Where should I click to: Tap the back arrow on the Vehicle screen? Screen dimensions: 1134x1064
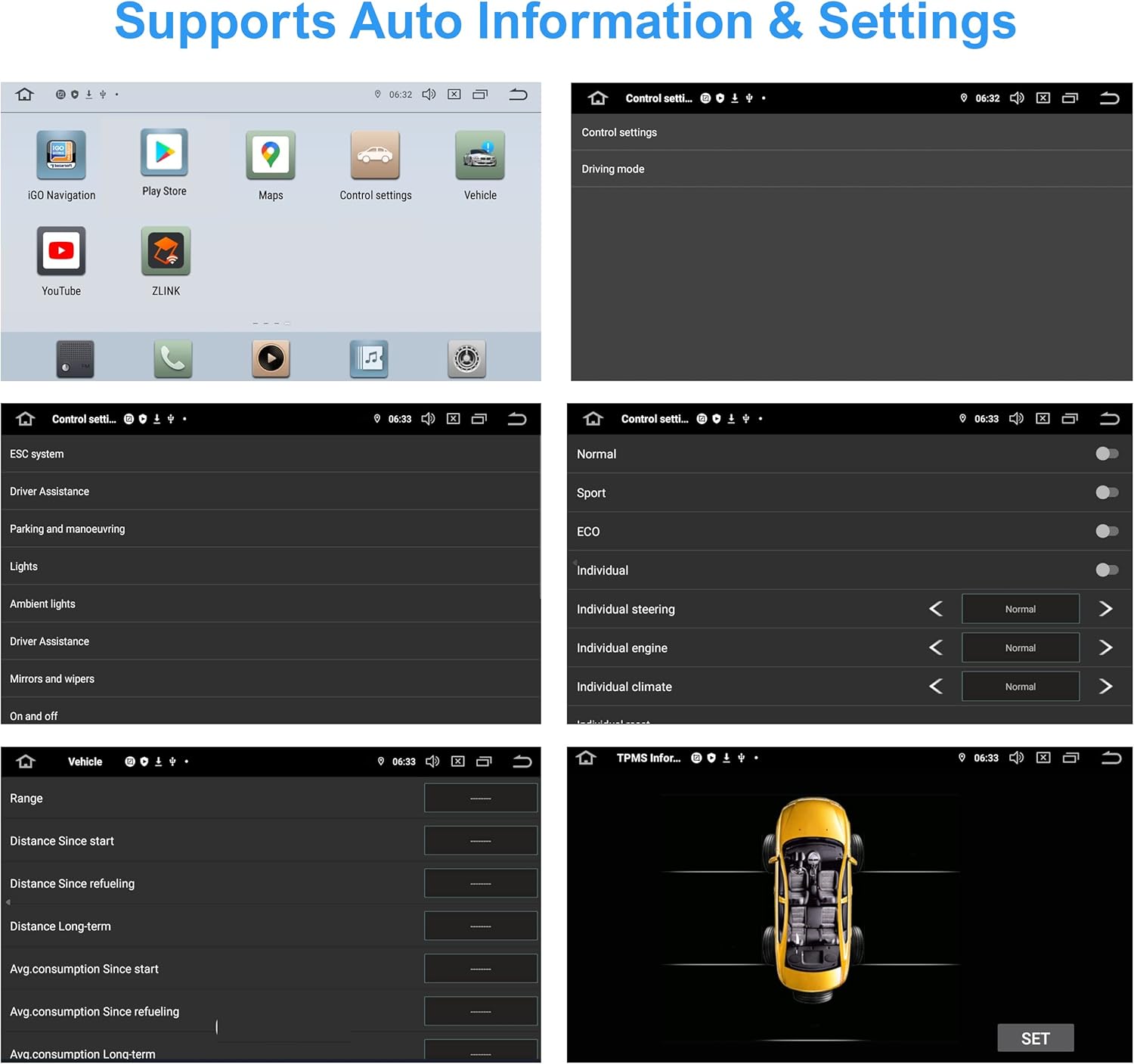click(x=522, y=762)
